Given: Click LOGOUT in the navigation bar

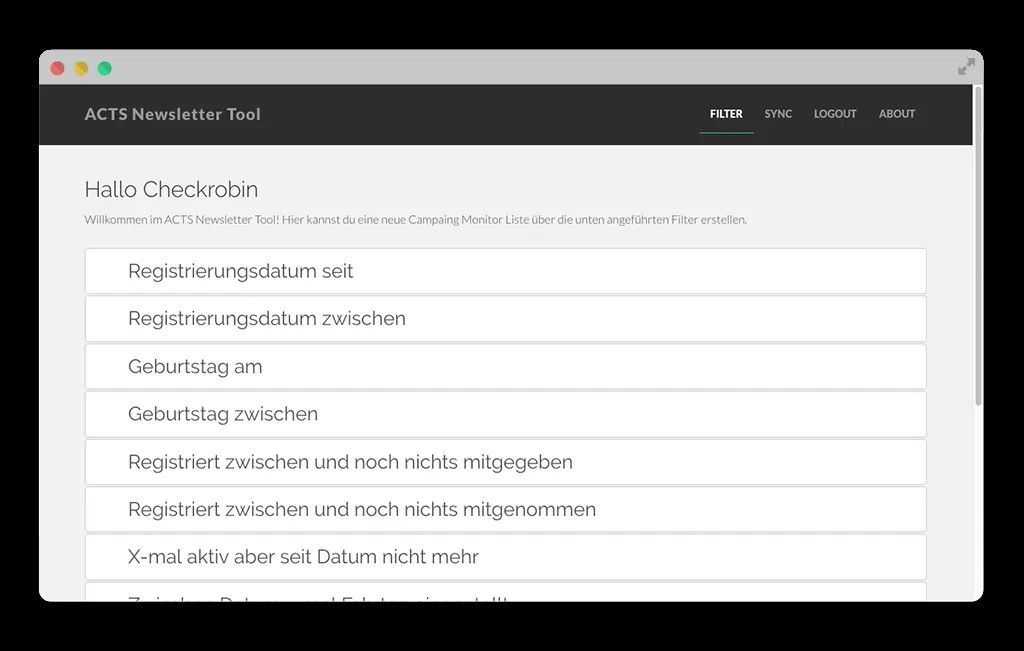Looking at the screenshot, I should (x=835, y=114).
